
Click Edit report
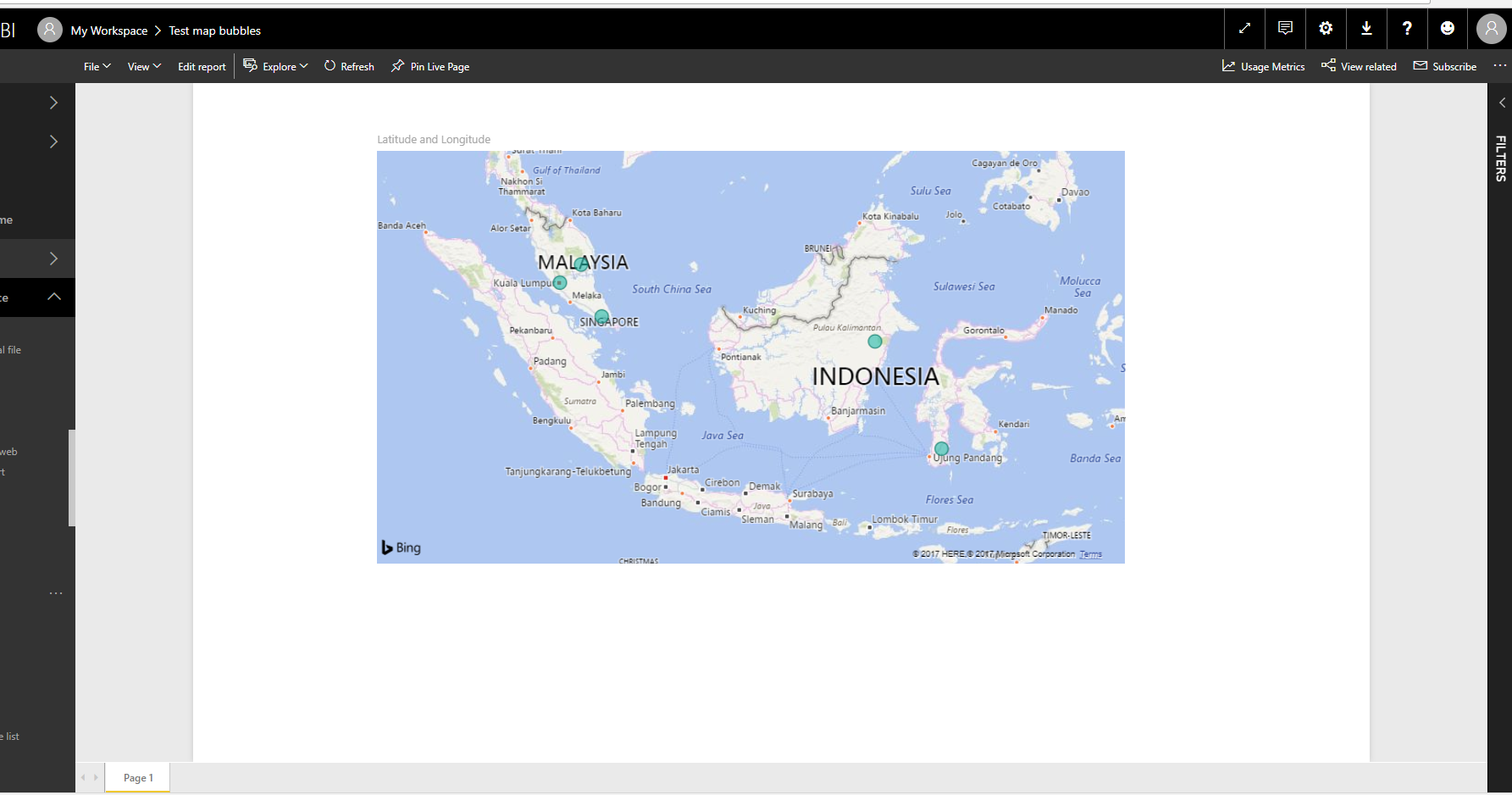(x=202, y=66)
